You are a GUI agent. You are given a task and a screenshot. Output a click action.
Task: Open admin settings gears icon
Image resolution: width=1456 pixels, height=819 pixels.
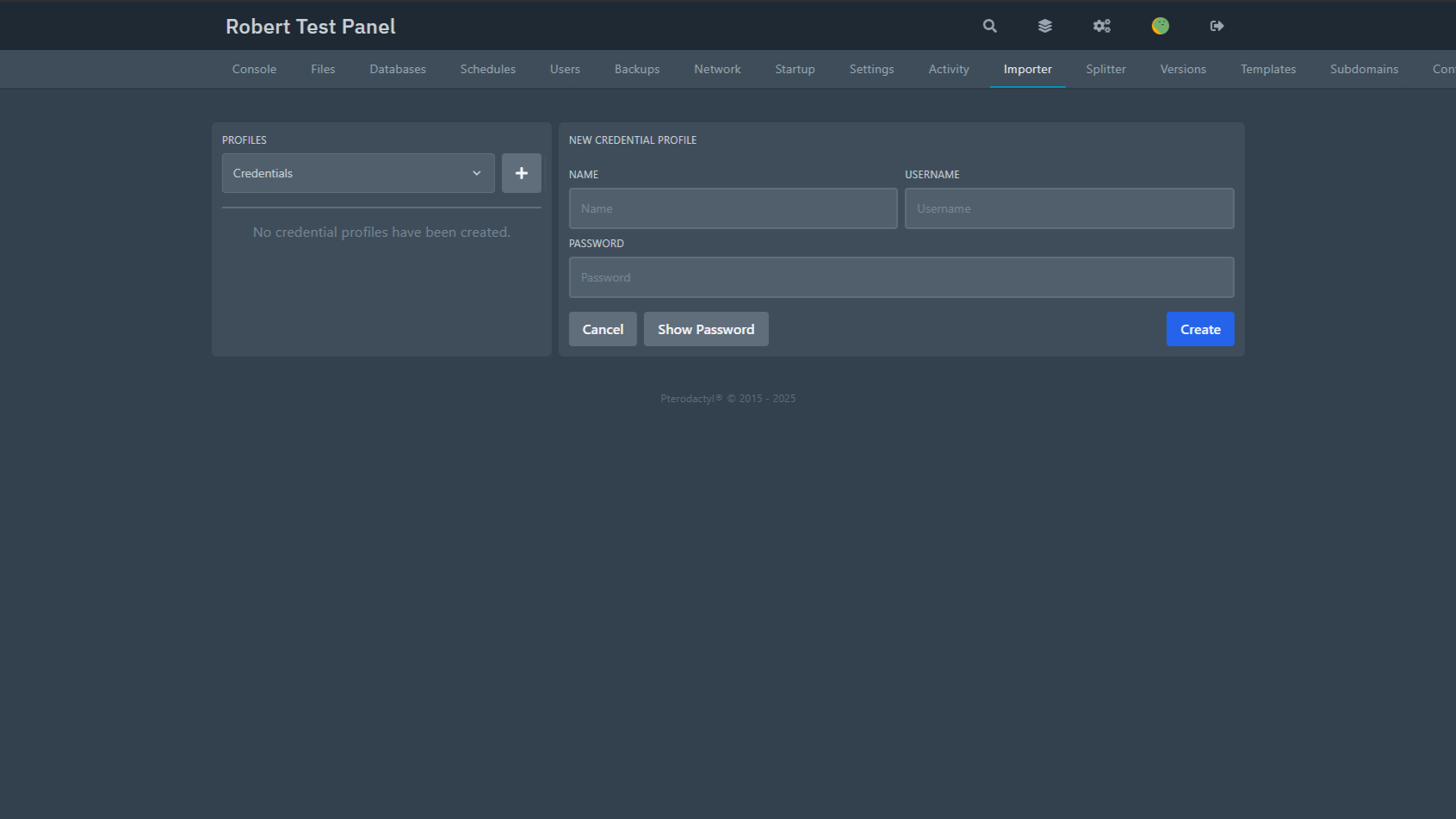1102,26
